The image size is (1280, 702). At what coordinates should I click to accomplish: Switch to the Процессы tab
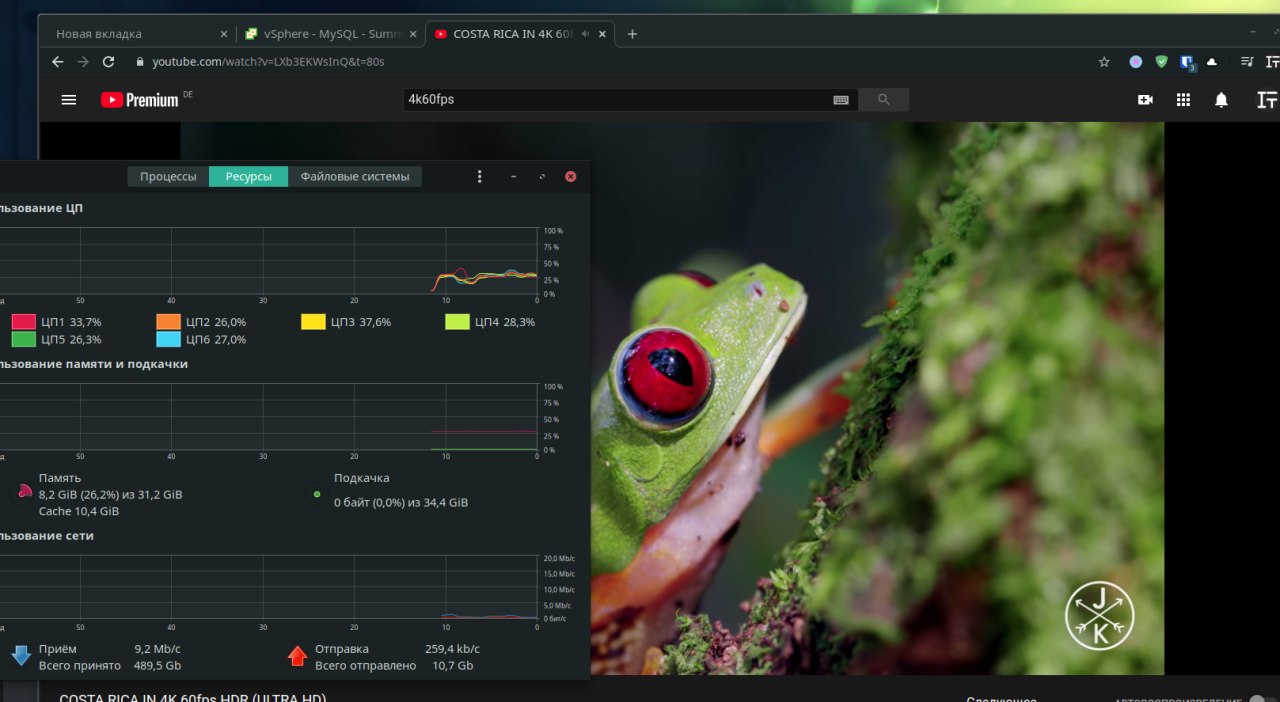point(168,176)
